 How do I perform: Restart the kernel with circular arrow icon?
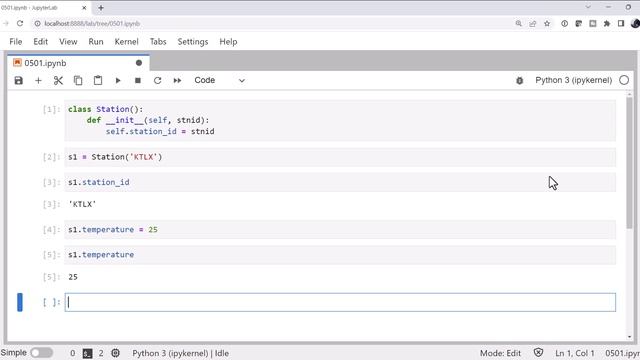(158, 80)
